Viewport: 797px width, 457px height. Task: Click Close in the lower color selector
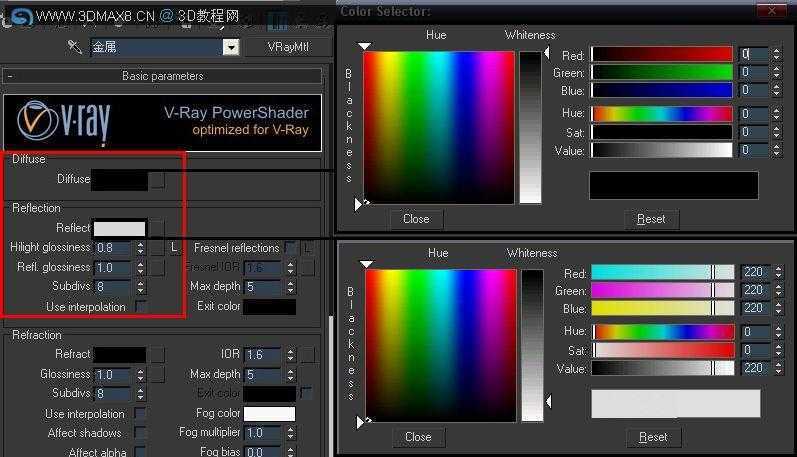pyautogui.click(x=418, y=437)
